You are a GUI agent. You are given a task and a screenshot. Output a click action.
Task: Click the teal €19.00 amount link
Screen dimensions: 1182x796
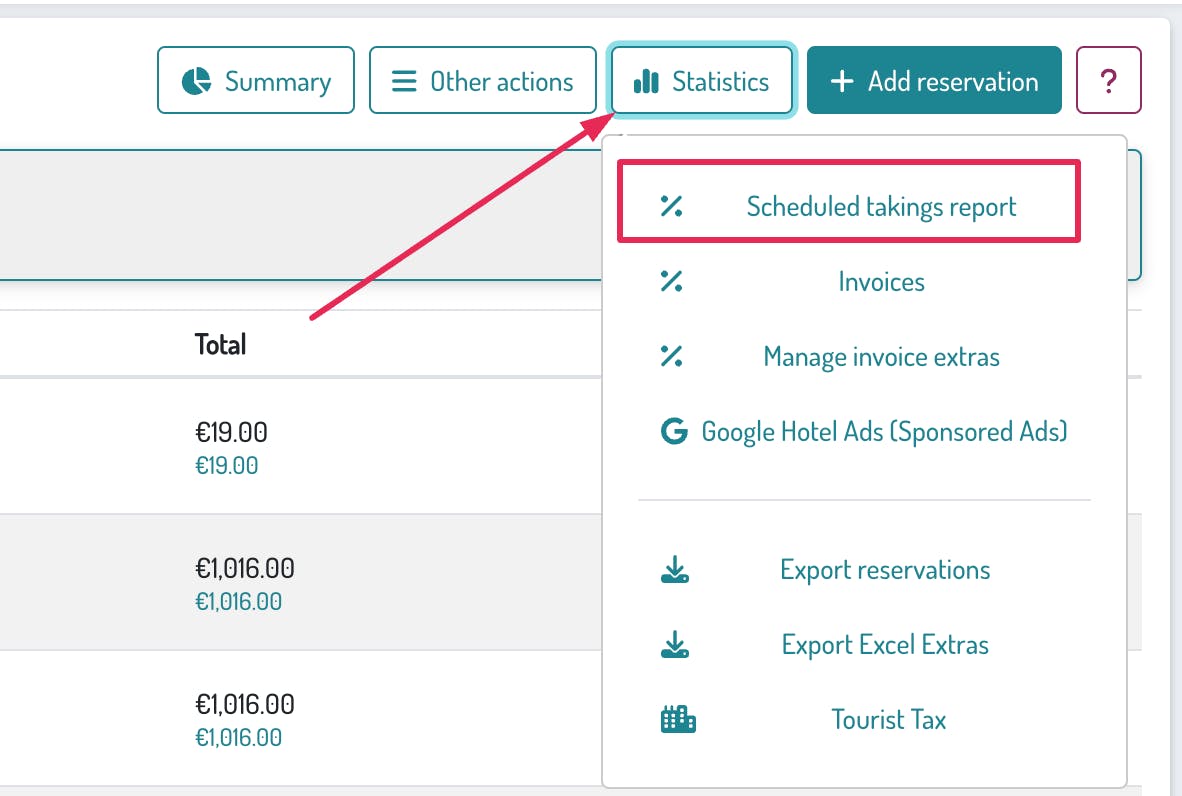point(226,465)
